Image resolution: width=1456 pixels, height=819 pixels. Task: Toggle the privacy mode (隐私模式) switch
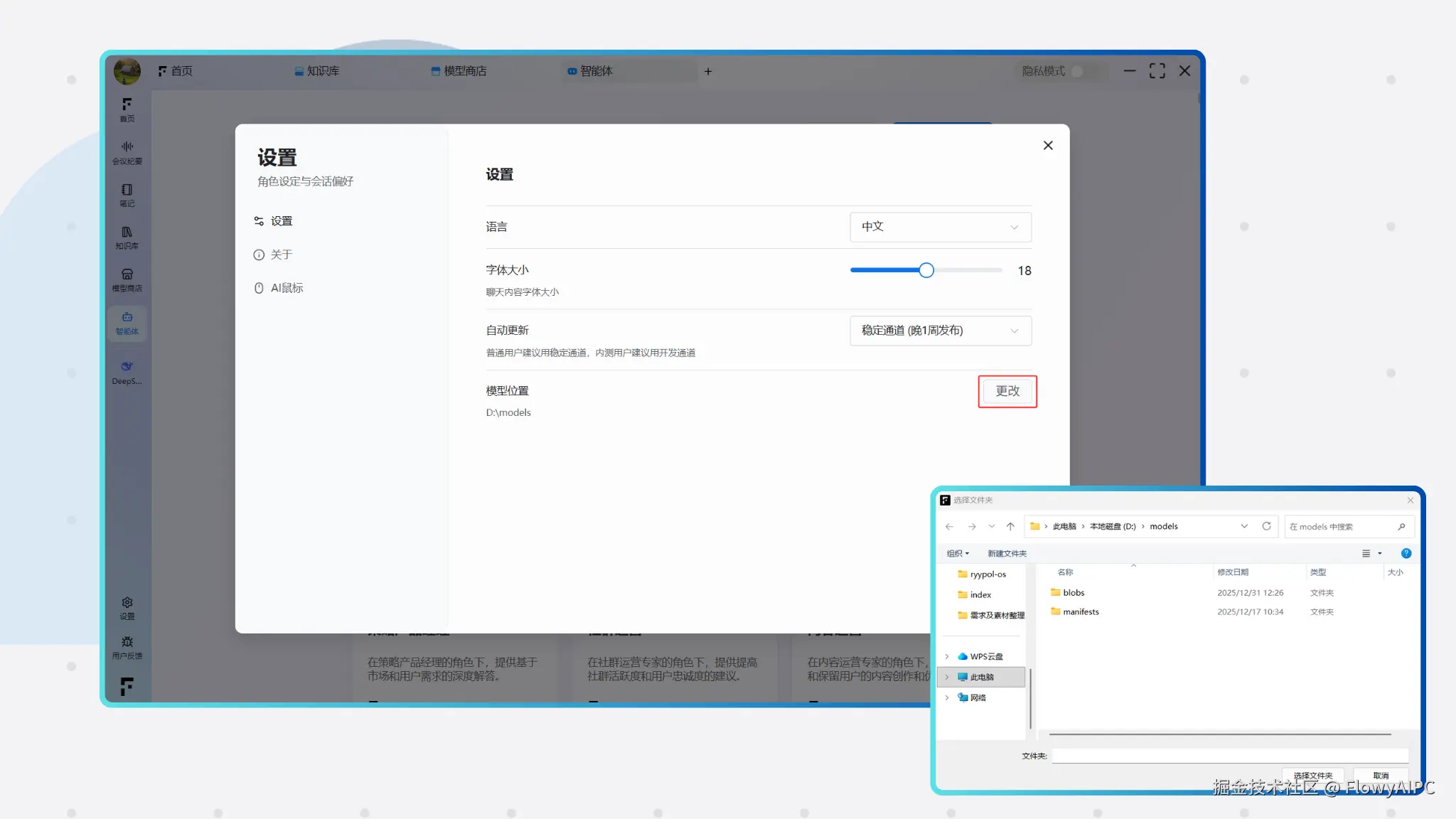point(1081,71)
